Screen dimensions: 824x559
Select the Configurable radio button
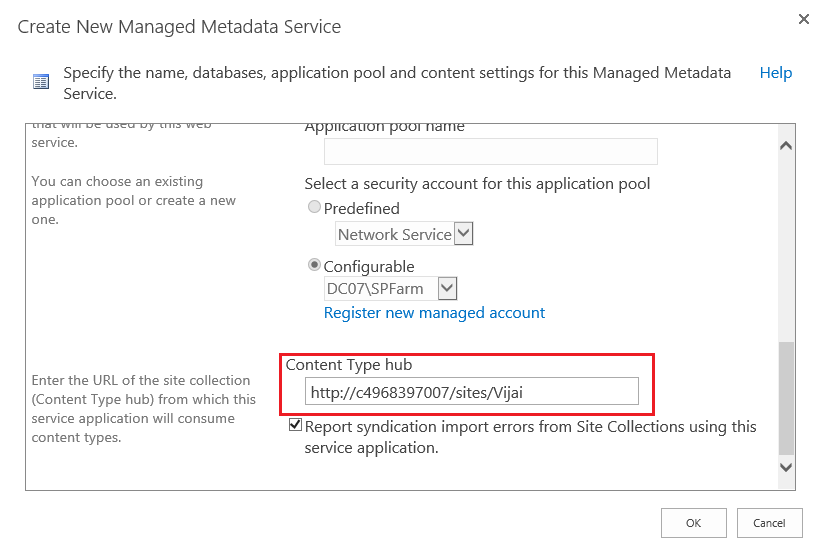pyautogui.click(x=315, y=266)
